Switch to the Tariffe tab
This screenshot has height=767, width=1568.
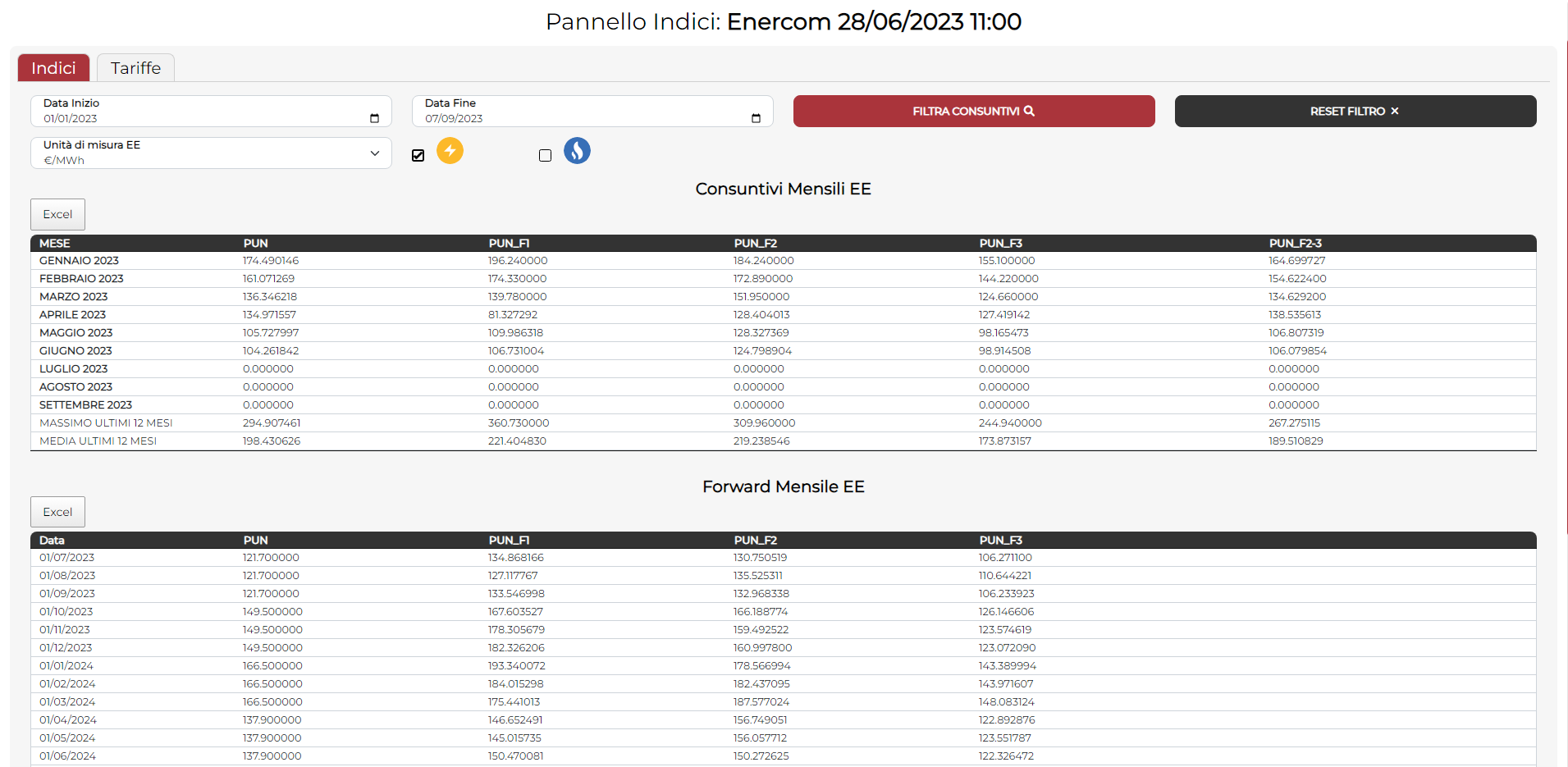point(135,68)
